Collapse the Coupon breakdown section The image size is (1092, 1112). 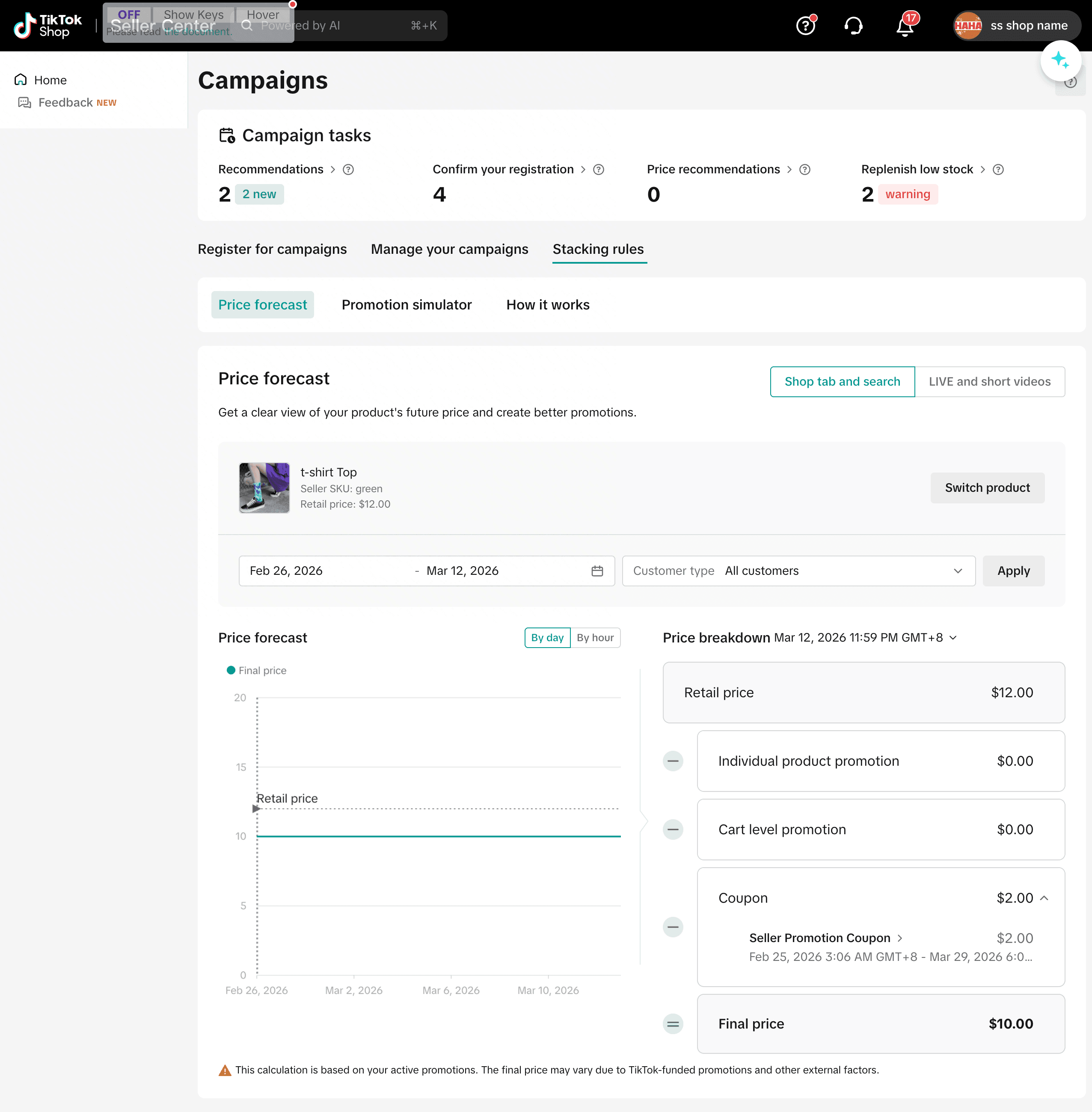click(x=1045, y=898)
